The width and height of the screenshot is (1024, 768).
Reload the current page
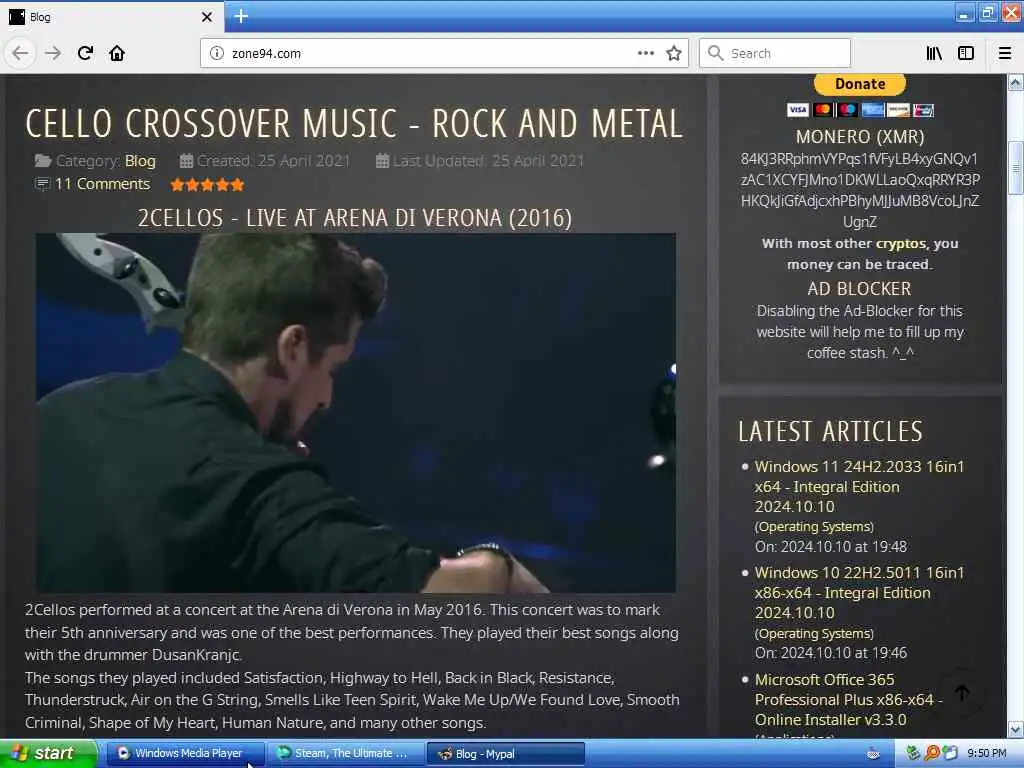(85, 53)
